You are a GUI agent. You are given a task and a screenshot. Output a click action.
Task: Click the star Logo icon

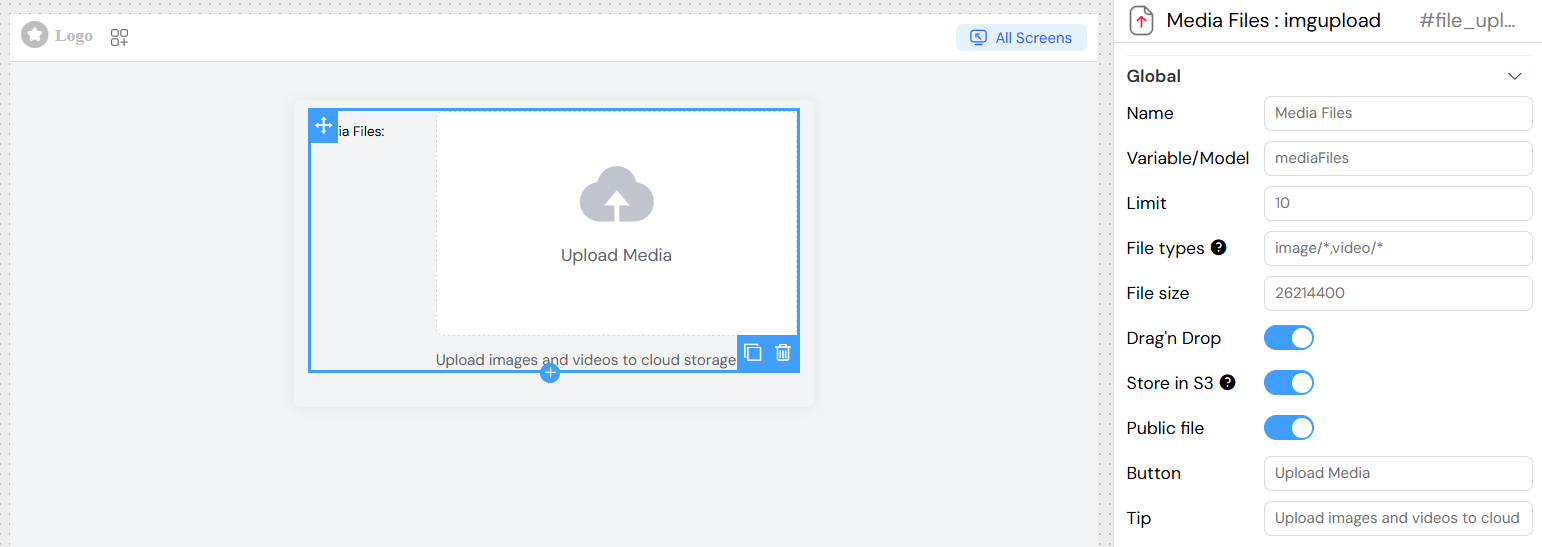click(x=35, y=36)
